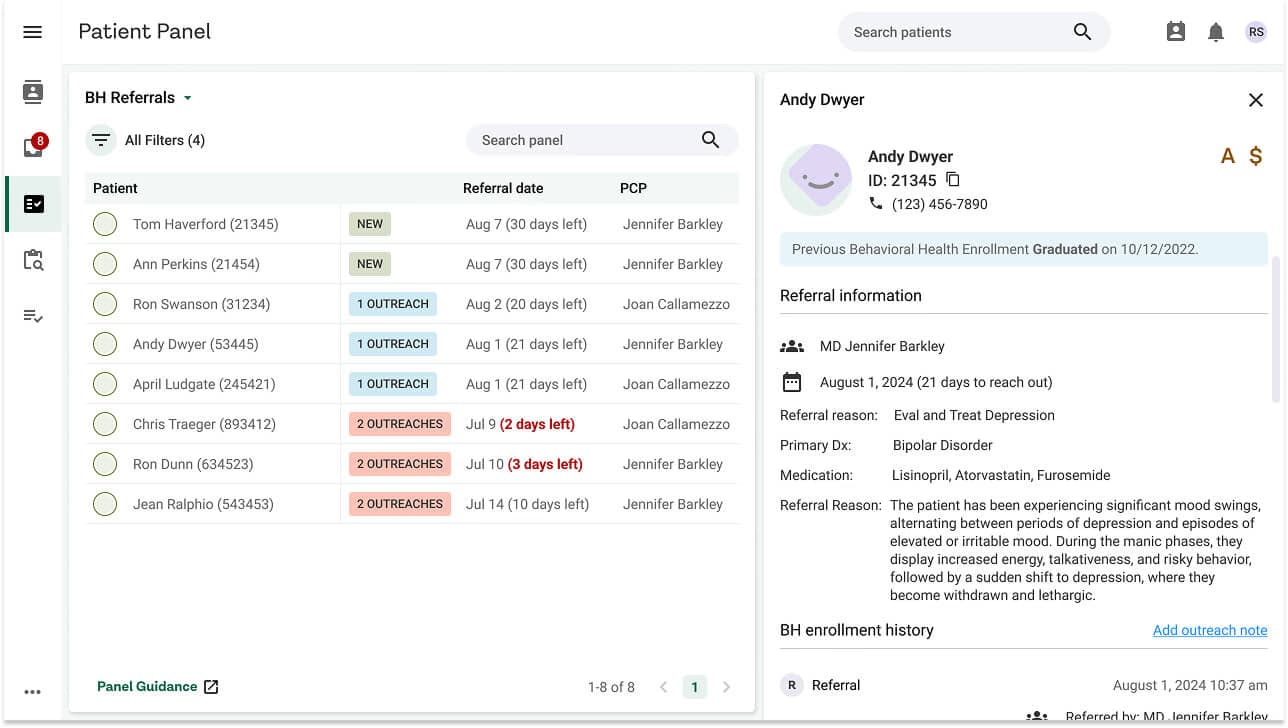This screenshot has height=728, width=1288.
Task: Go to the next page arrow
Action: (726, 687)
